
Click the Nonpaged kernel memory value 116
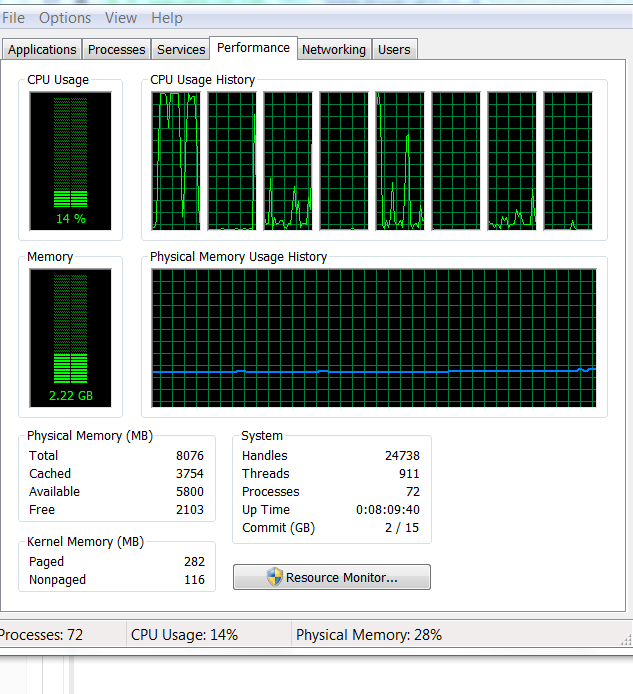coord(194,580)
